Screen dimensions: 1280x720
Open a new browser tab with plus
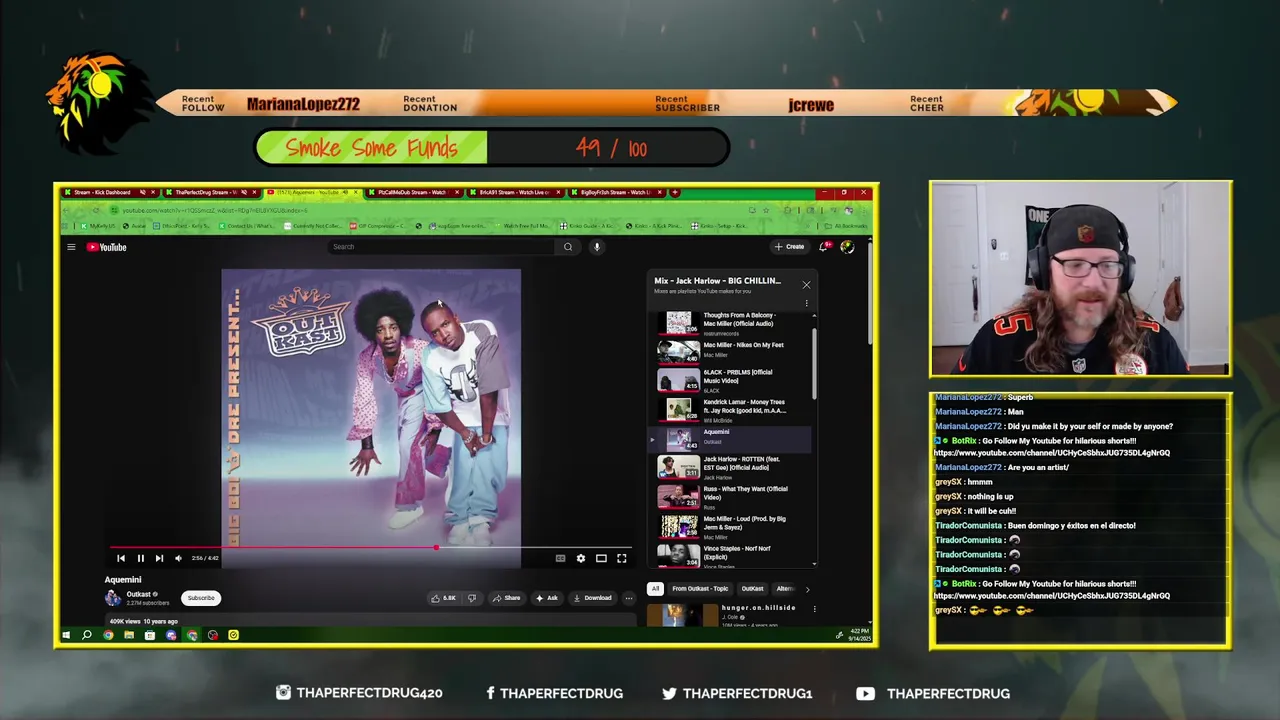(675, 192)
